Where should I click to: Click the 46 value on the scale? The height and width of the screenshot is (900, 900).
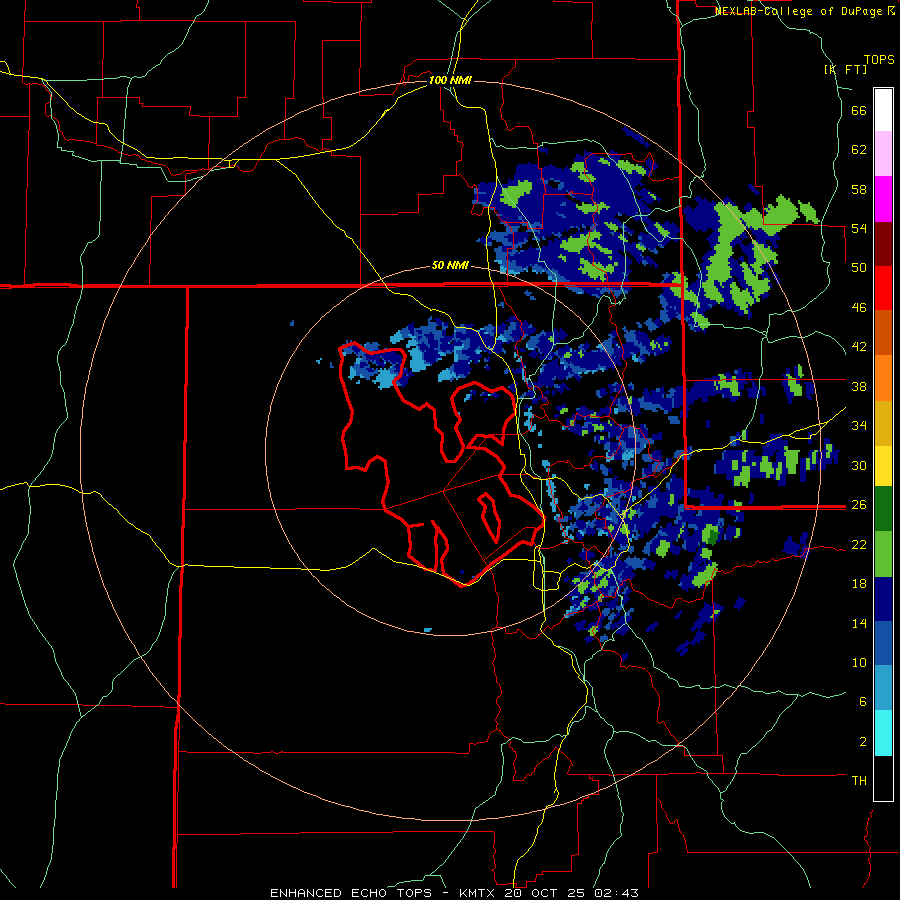click(859, 308)
